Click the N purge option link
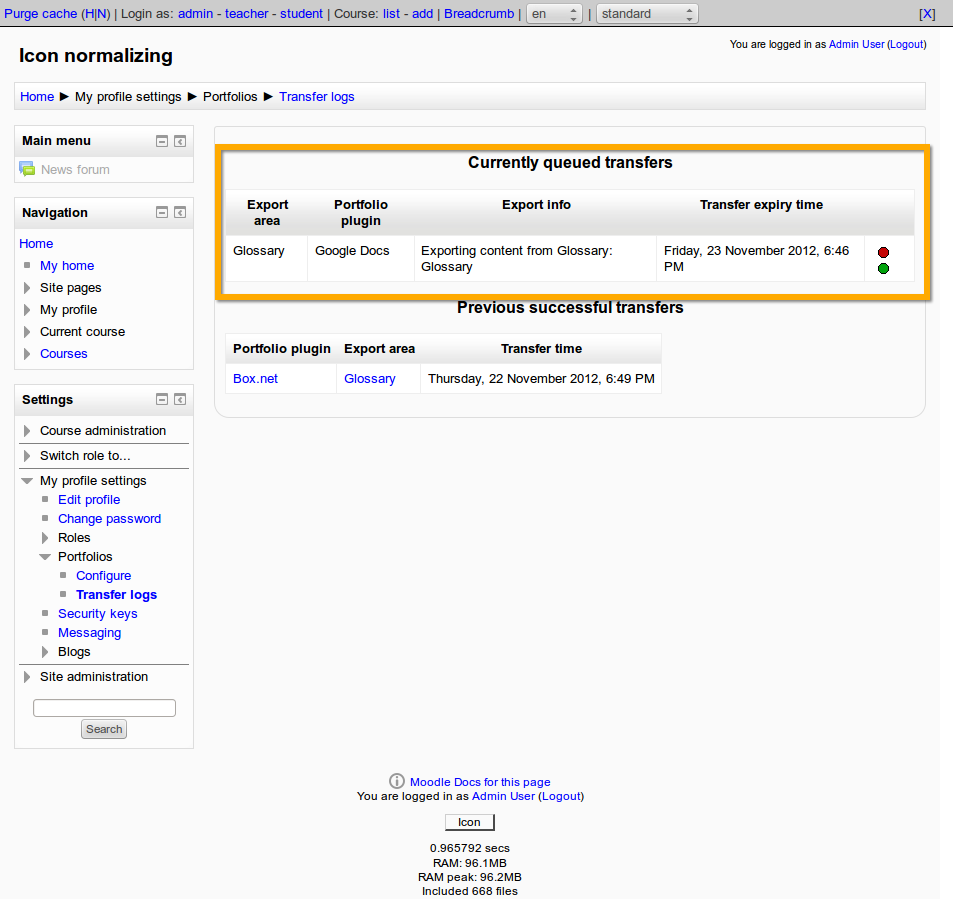Screen dimensions: 953x899 (x=101, y=13)
